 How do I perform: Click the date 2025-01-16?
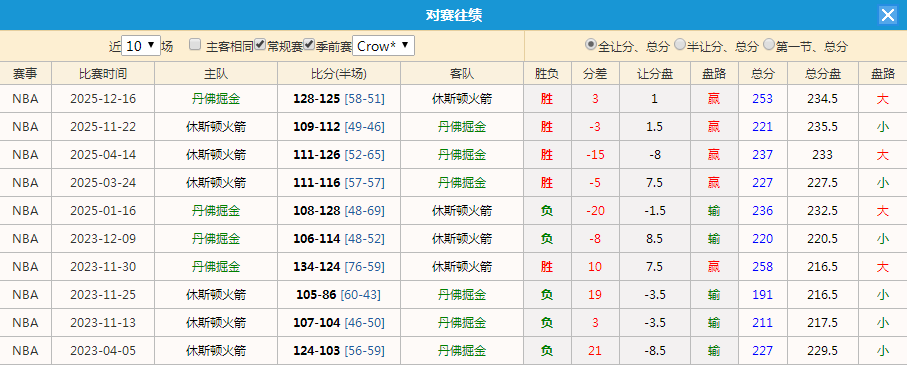[103, 211]
